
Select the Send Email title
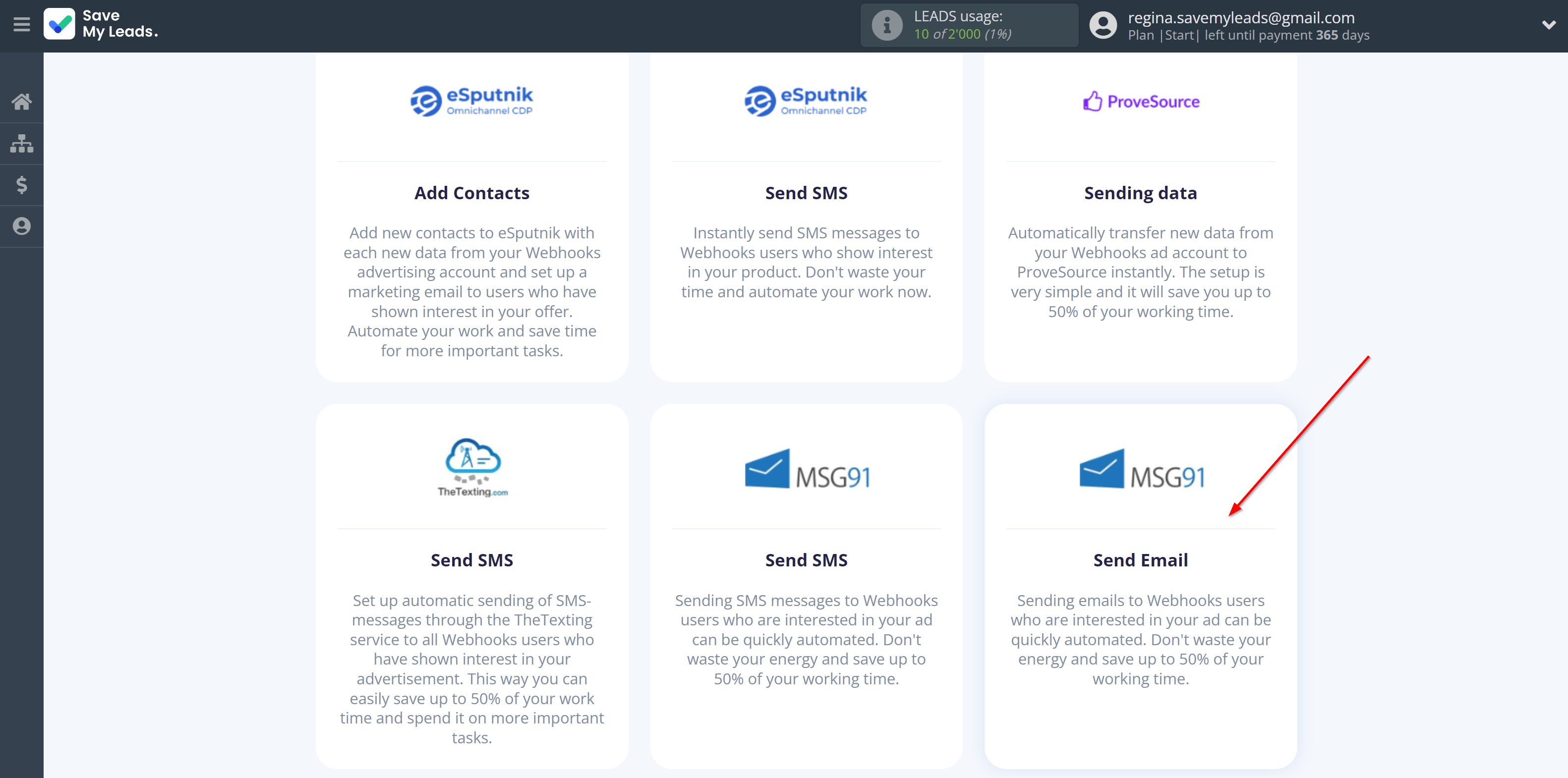pyautogui.click(x=1140, y=560)
